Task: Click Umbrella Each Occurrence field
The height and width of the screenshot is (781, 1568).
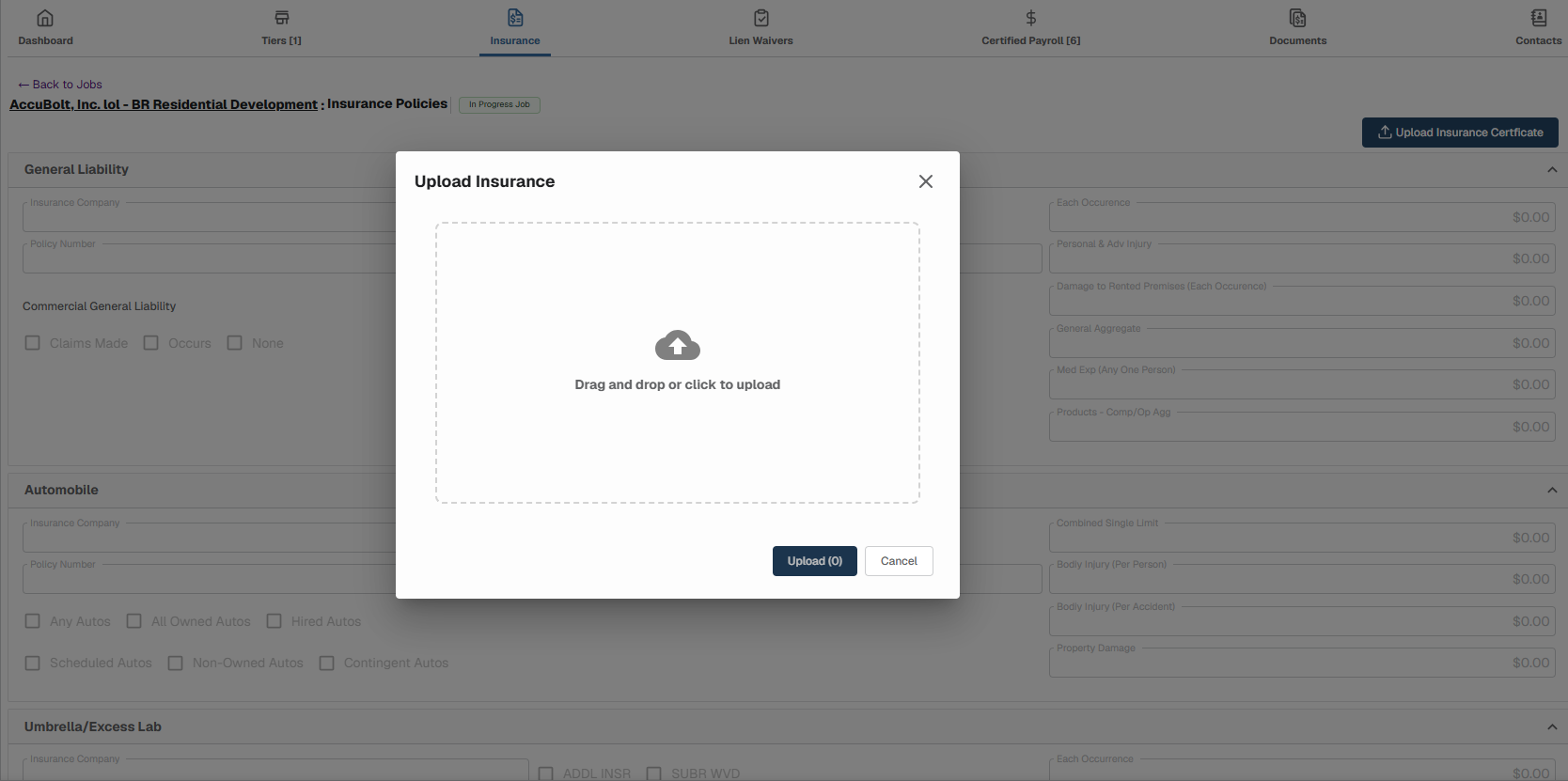Action: [1302, 770]
